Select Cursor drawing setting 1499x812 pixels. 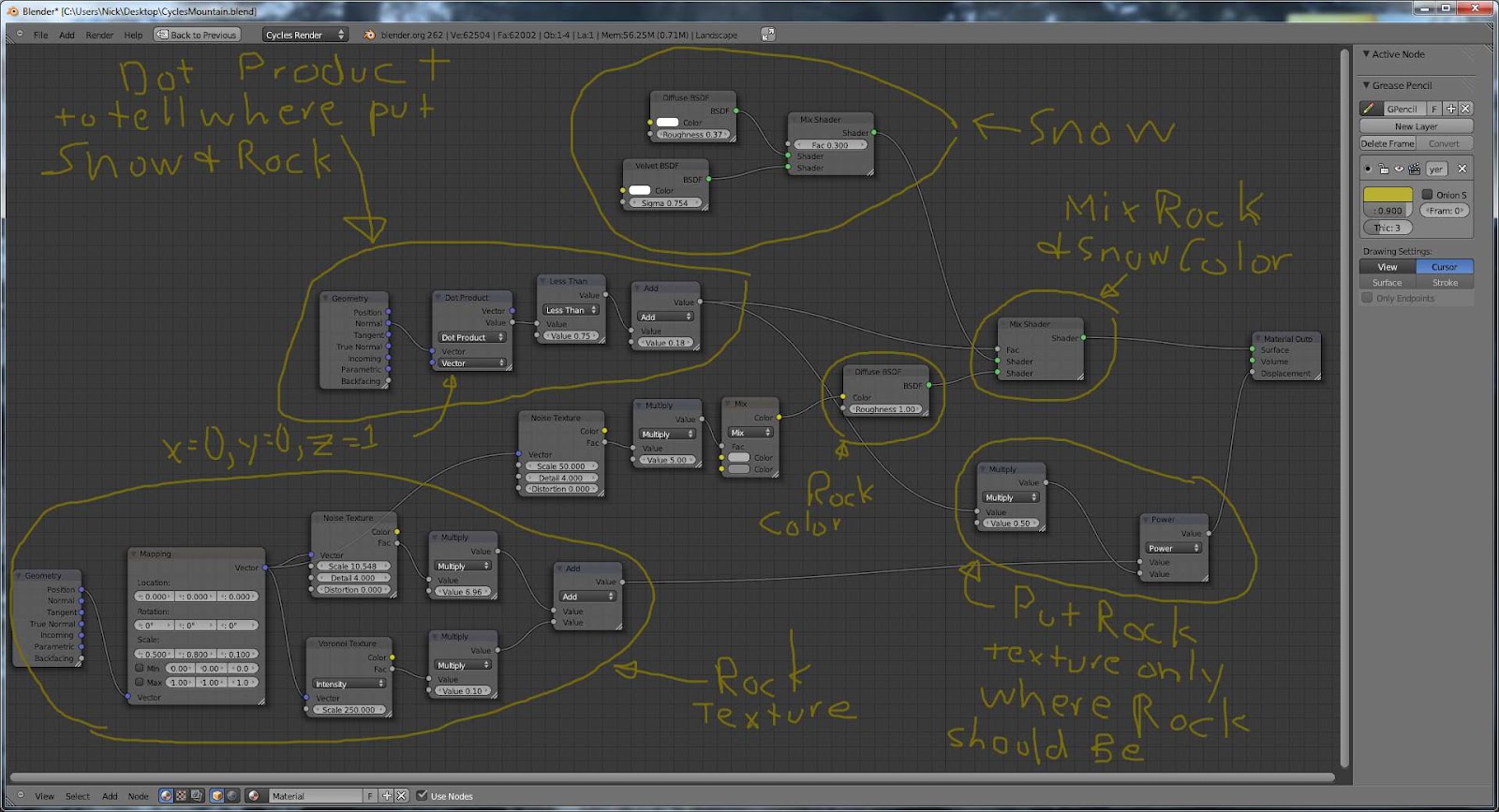(1444, 267)
